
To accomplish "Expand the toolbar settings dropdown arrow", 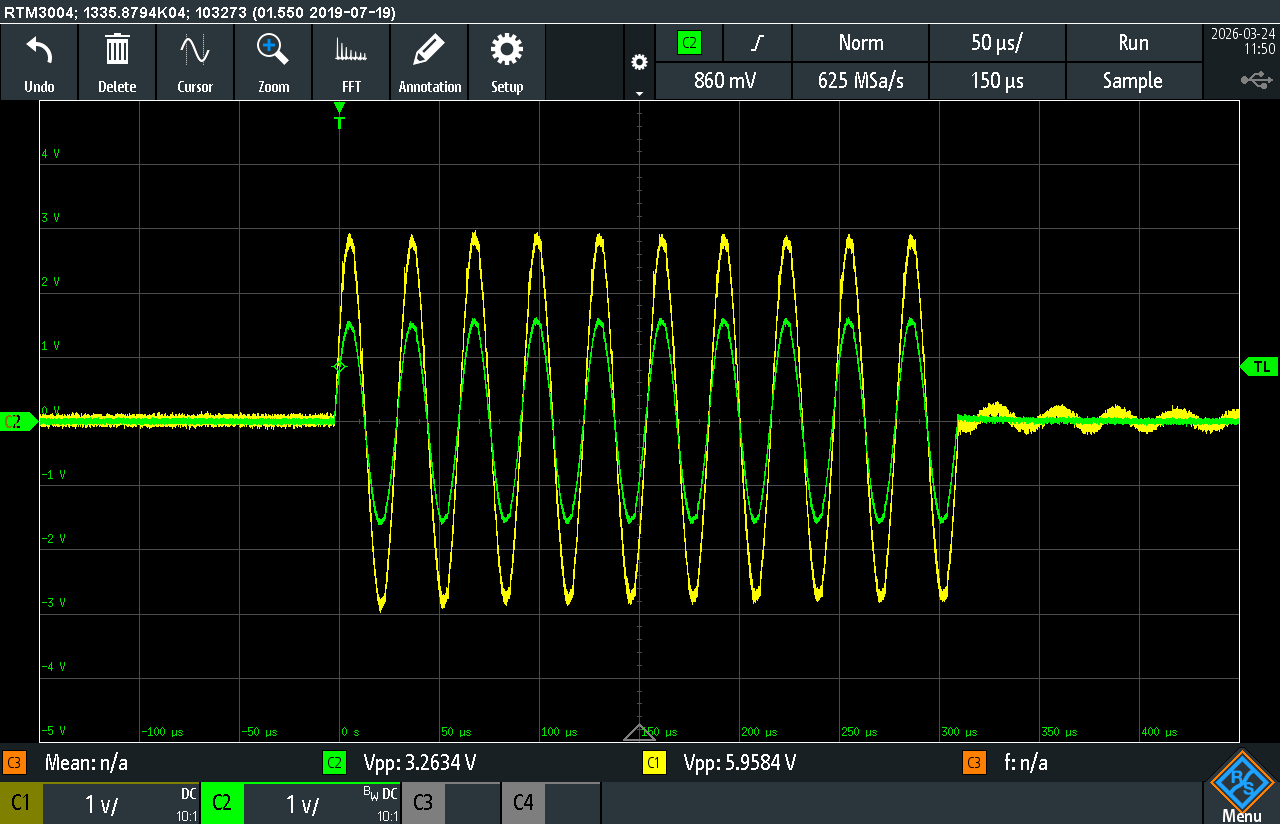I will click(x=639, y=92).
